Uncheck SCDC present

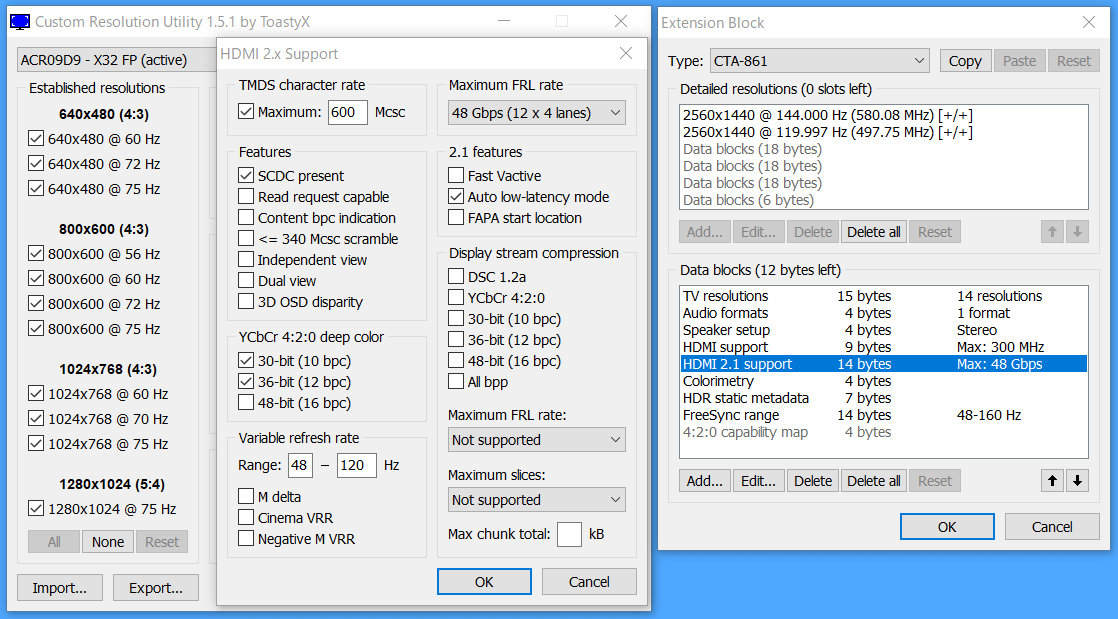246,175
